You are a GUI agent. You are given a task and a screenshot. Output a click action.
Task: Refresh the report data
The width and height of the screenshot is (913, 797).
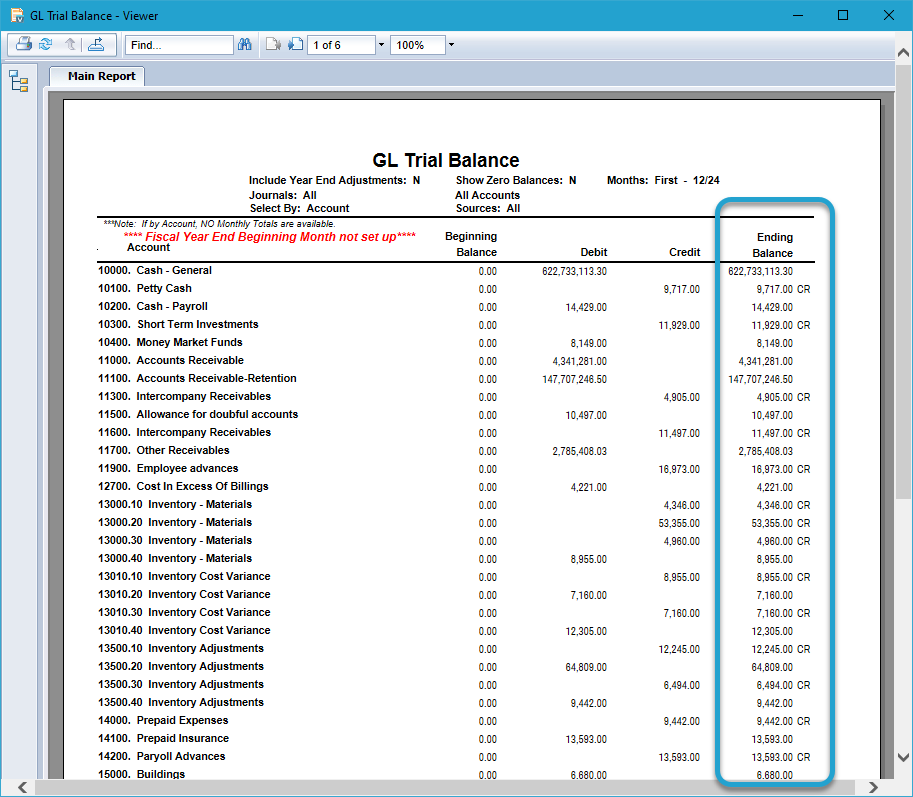click(46, 44)
